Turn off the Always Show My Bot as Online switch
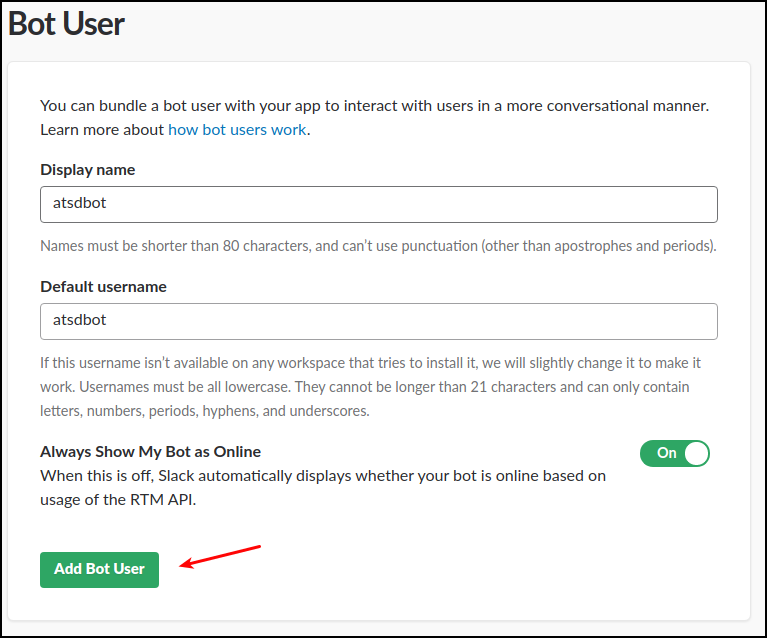 tap(675, 453)
